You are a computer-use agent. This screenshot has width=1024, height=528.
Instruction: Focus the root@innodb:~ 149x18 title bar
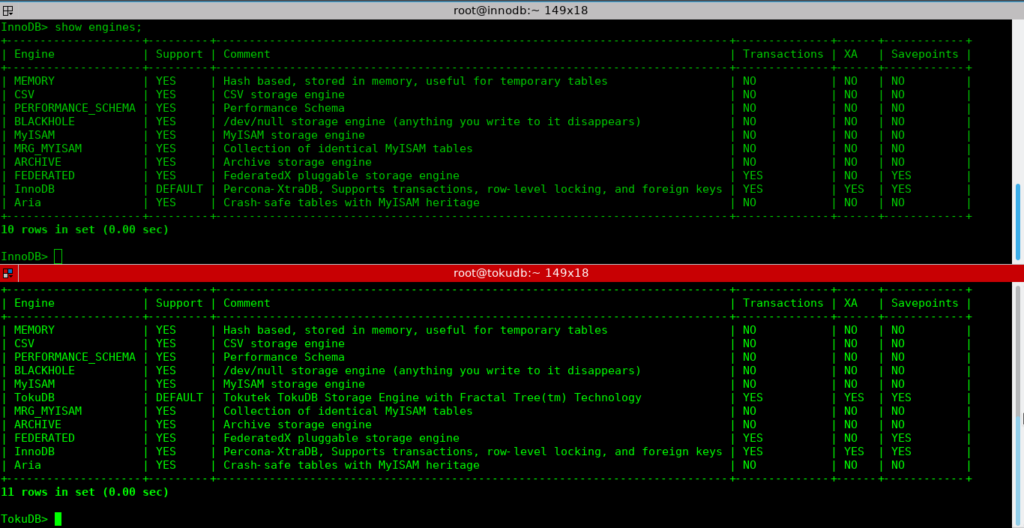pos(512,10)
